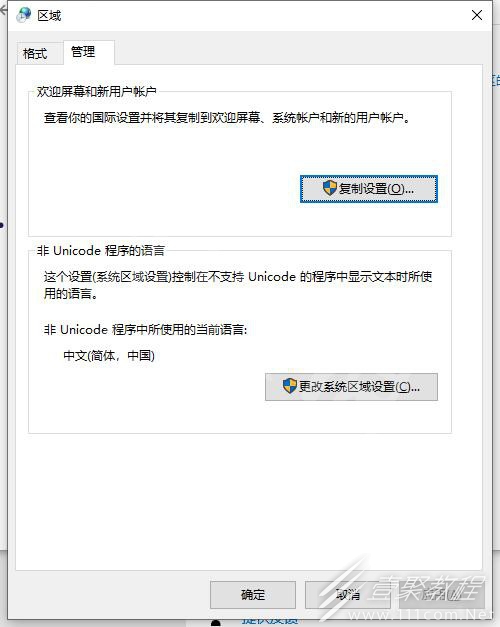Open 更改系统区域设置(C)... dialog

351,387
